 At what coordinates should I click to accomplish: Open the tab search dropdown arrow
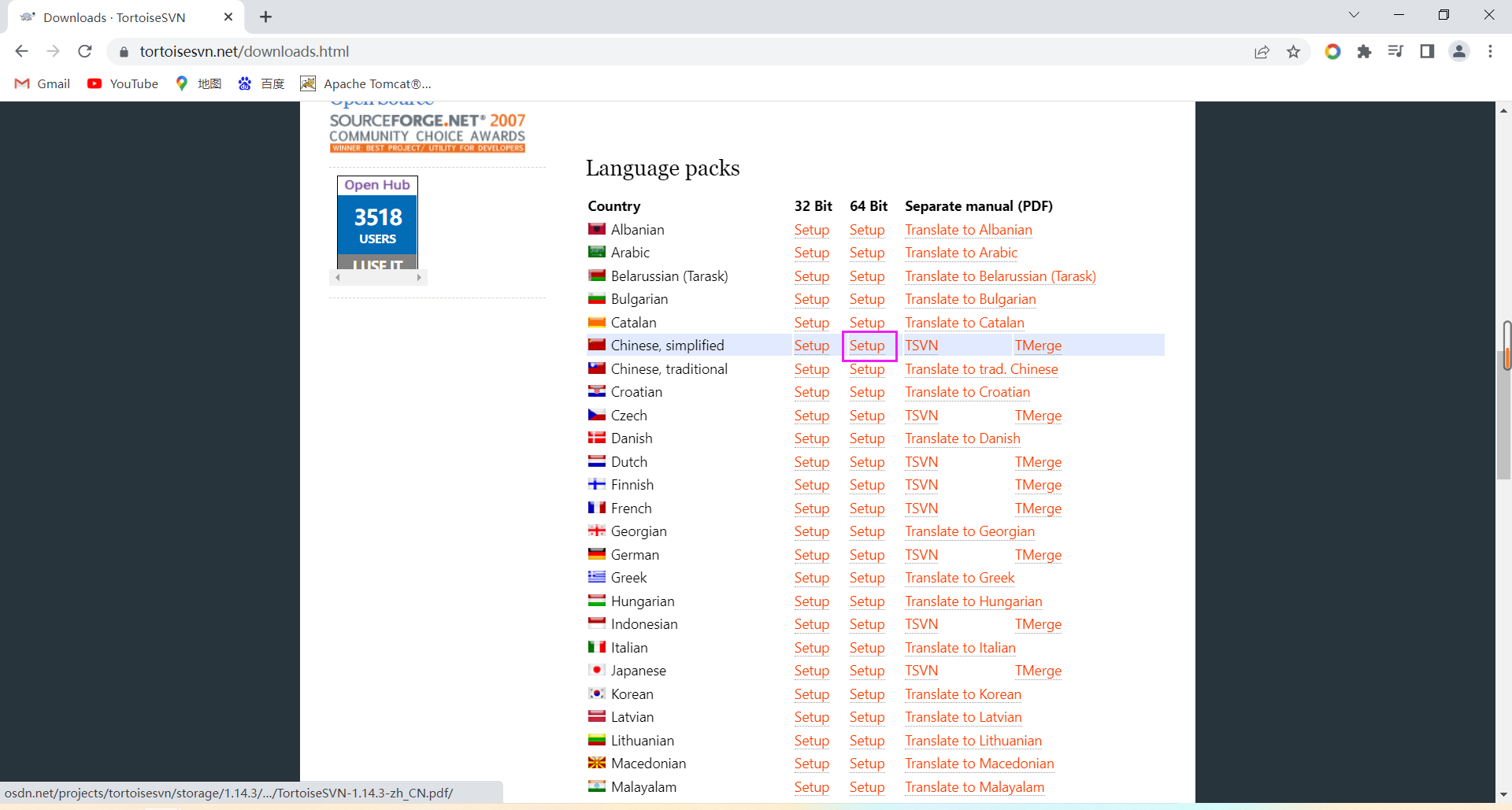click(x=1354, y=15)
